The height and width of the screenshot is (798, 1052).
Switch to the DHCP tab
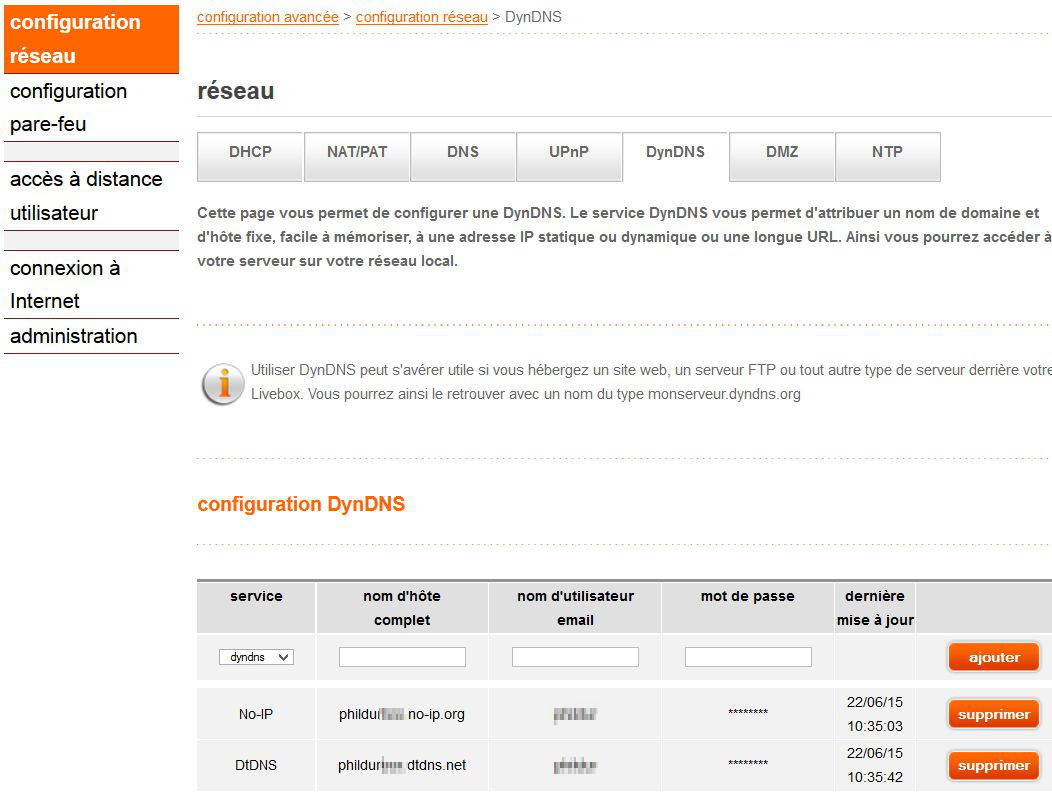(x=250, y=153)
